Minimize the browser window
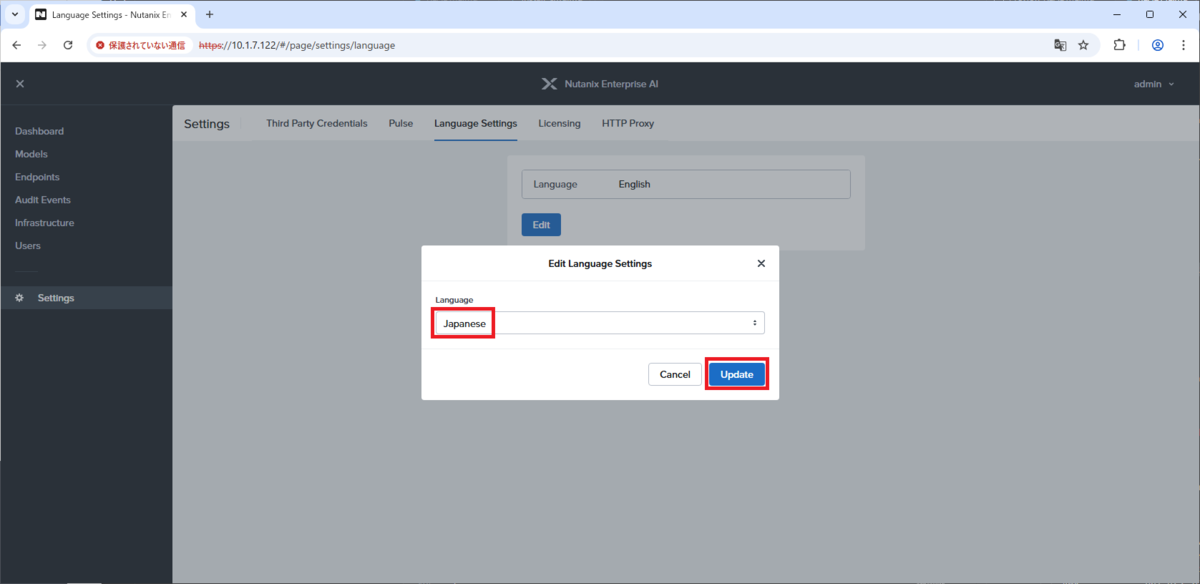The width and height of the screenshot is (1200, 584). 1116,15
